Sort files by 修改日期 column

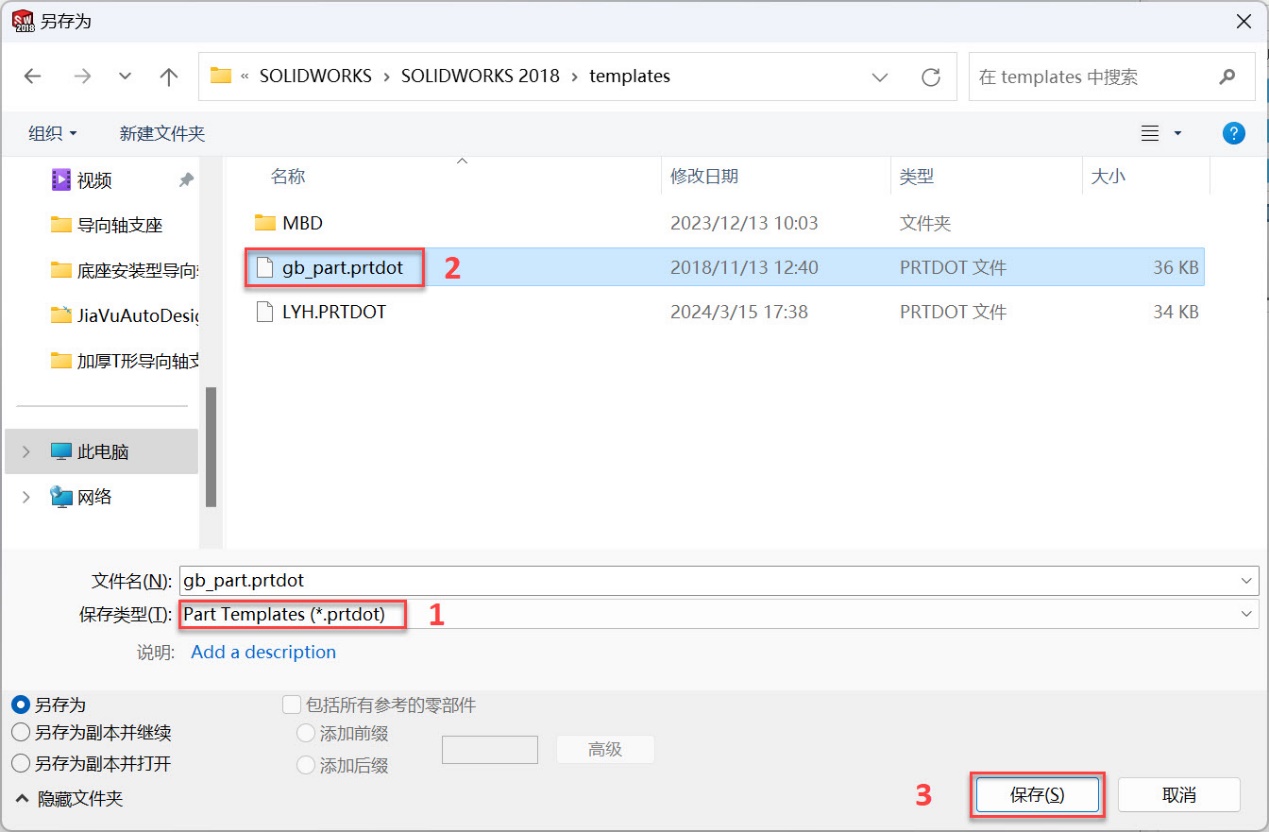[704, 176]
